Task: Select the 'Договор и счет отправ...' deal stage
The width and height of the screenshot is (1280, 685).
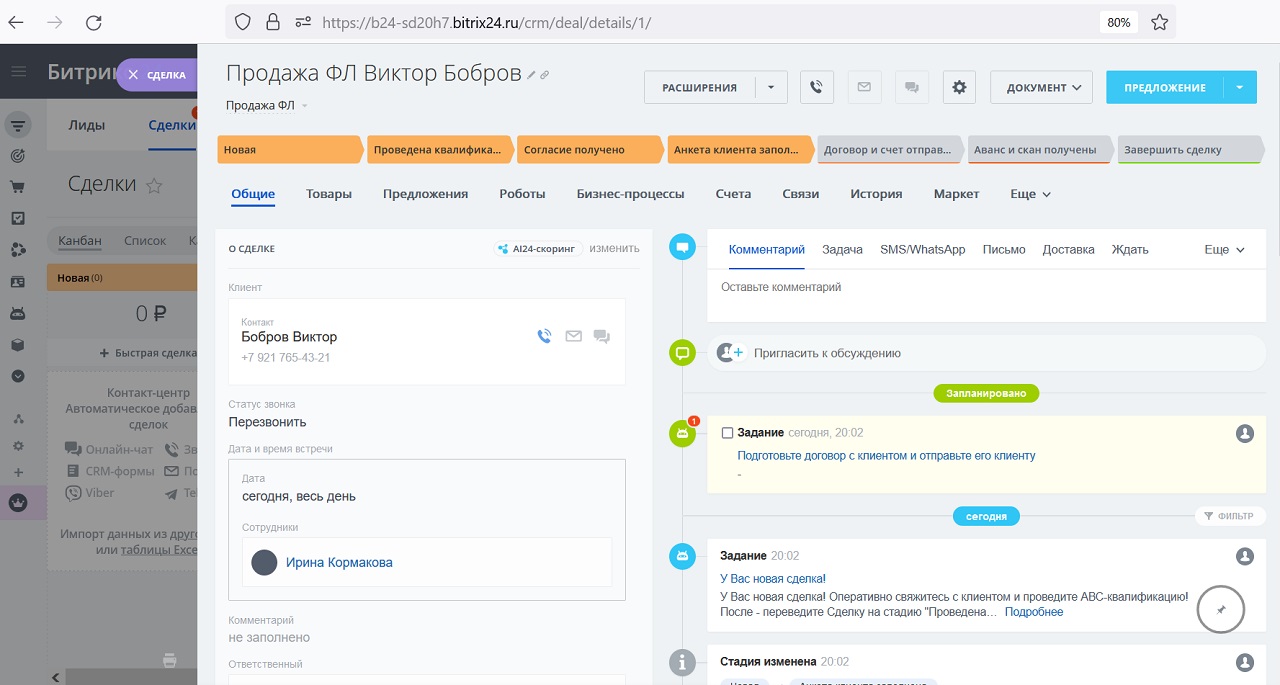Action: coord(888,150)
